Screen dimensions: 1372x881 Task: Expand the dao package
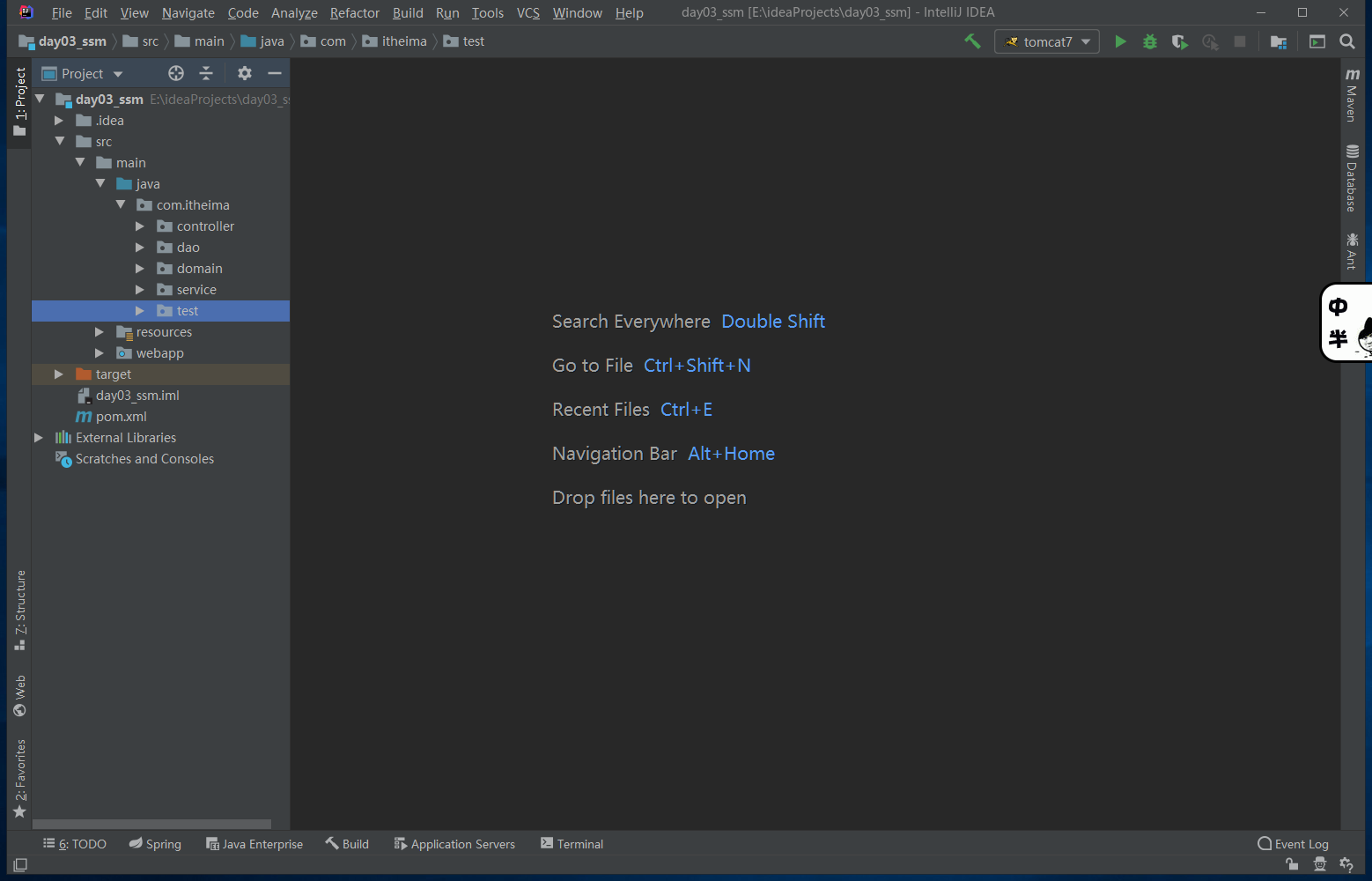tap(140, 248)
